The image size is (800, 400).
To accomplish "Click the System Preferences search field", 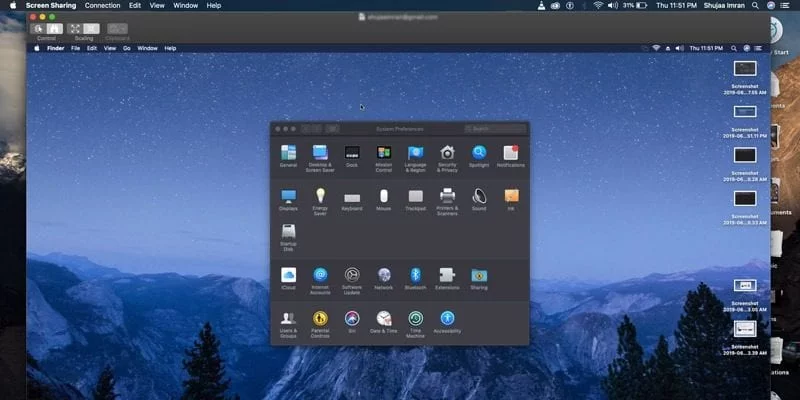I will [494, 129].
